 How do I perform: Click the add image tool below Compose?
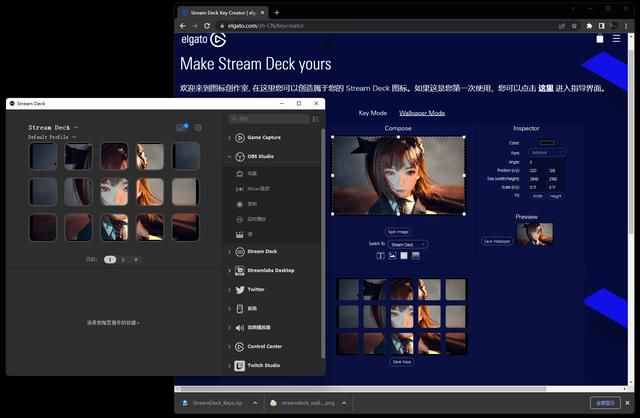pyautogui.click(x=392, y=256)
